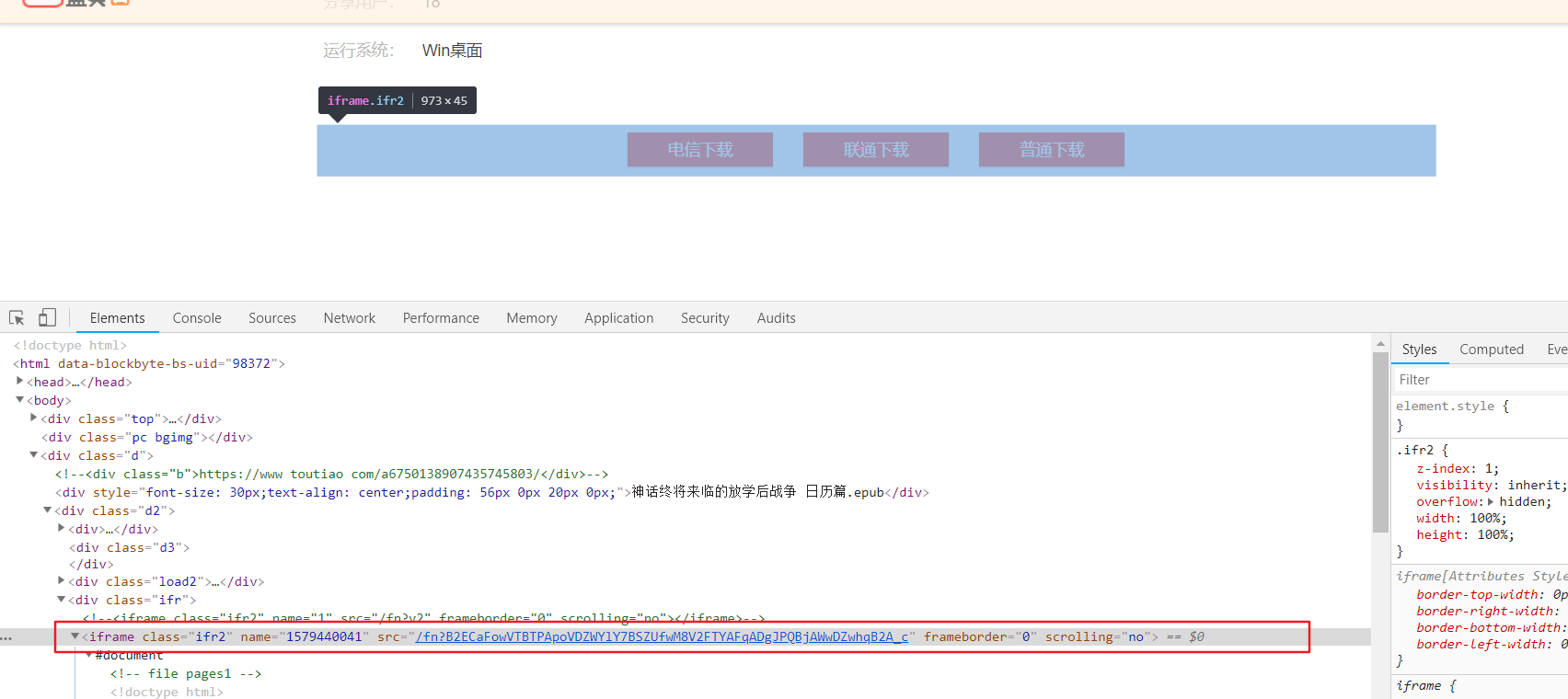Select the html data-blockbyte-bs-uid line
The height and width of the screenshot is (699, 1568).
(149, 363)
